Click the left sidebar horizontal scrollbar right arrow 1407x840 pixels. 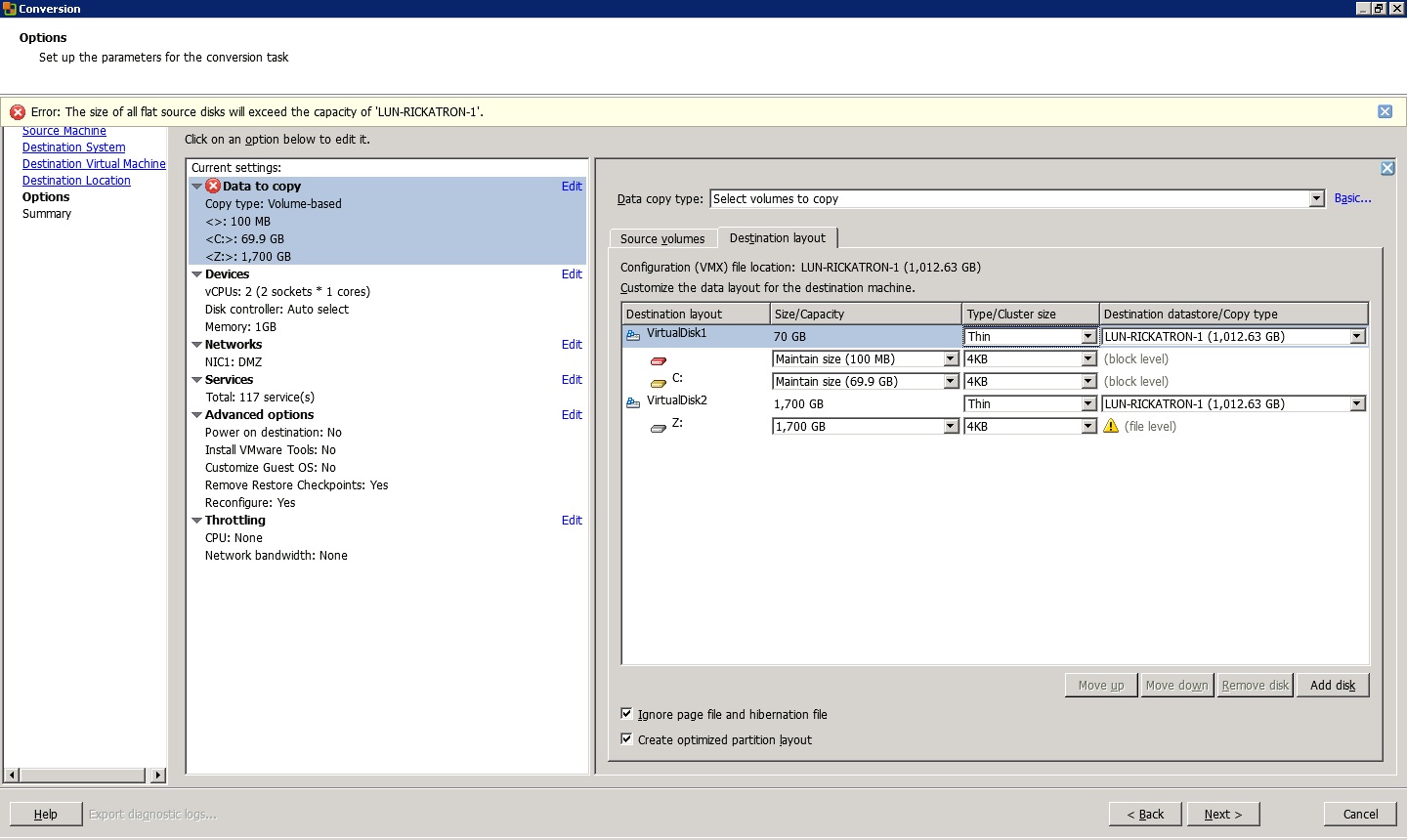pos(158,775)
